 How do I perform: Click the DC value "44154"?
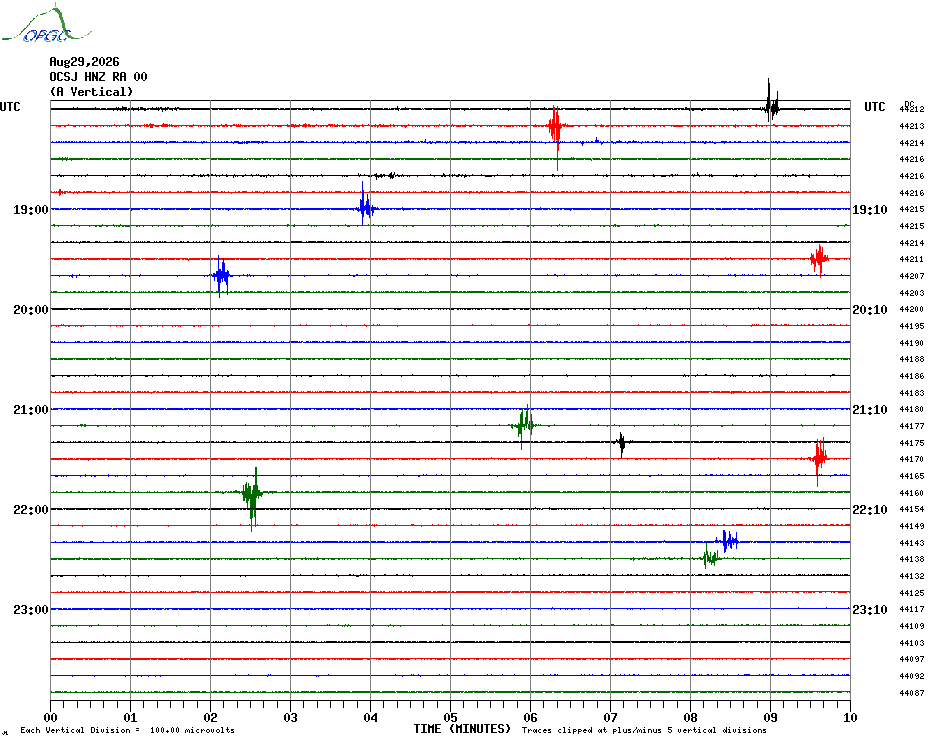[x=912, y=509]
